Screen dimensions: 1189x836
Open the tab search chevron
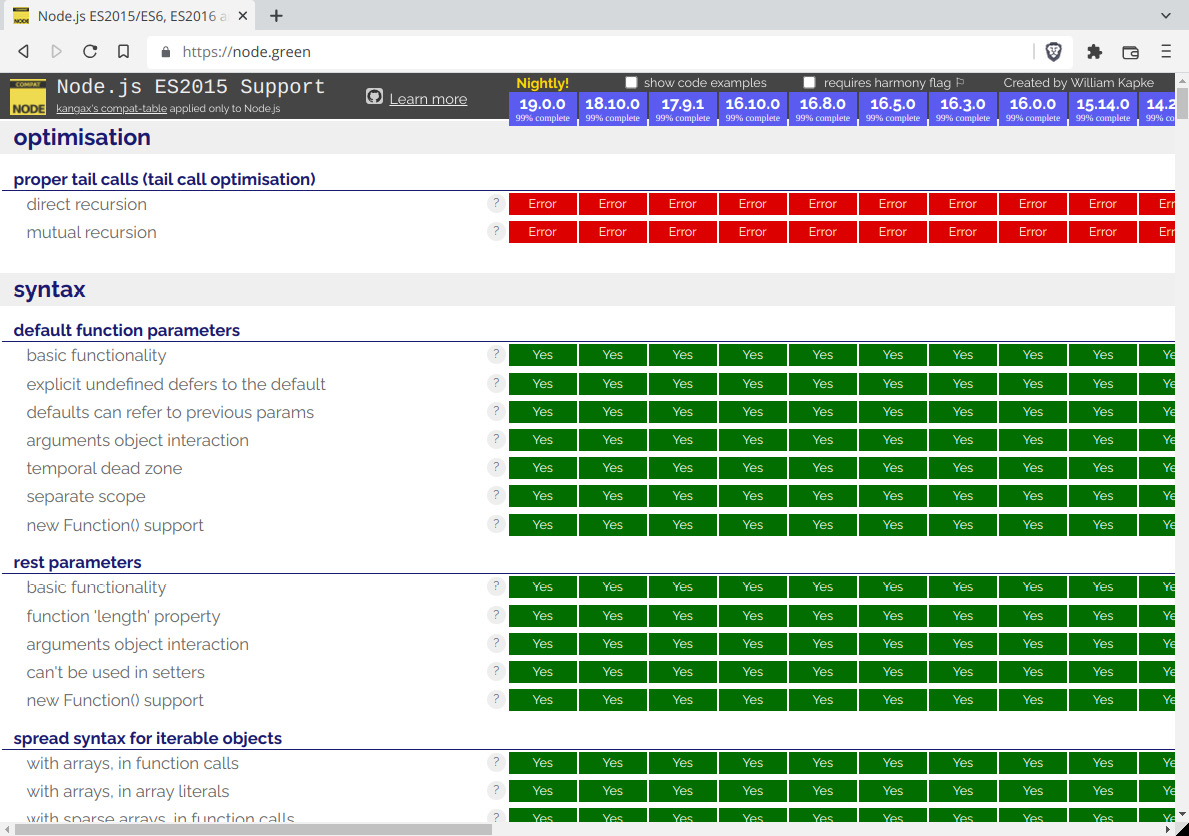click(1166, 15)
